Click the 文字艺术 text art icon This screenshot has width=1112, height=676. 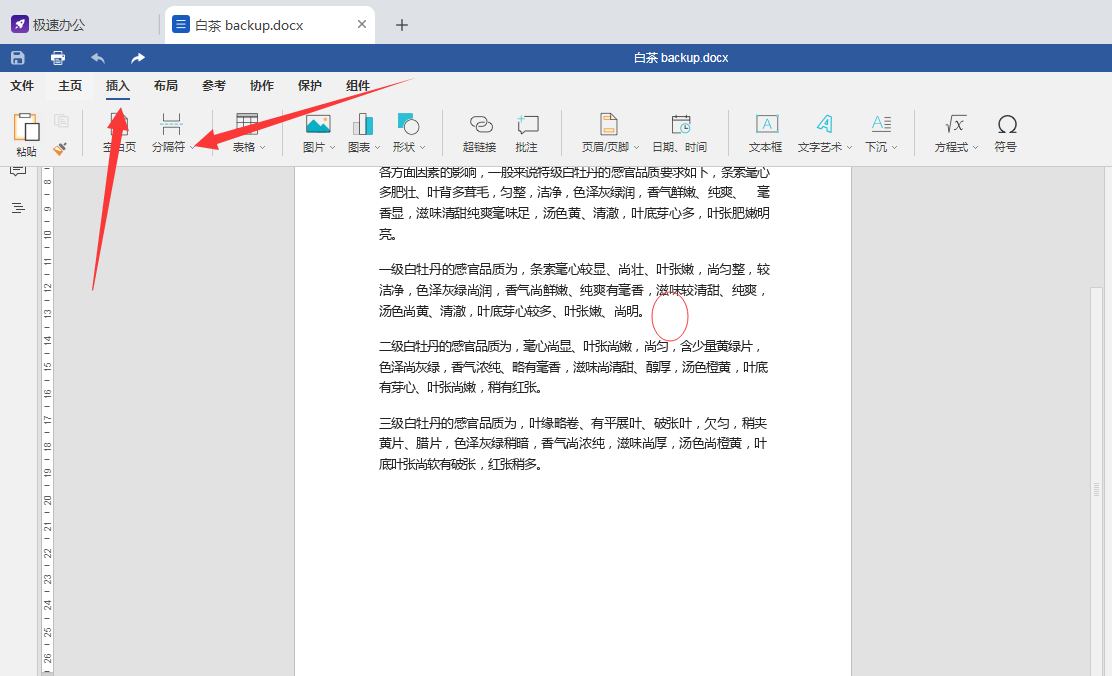tap(824, 124)
